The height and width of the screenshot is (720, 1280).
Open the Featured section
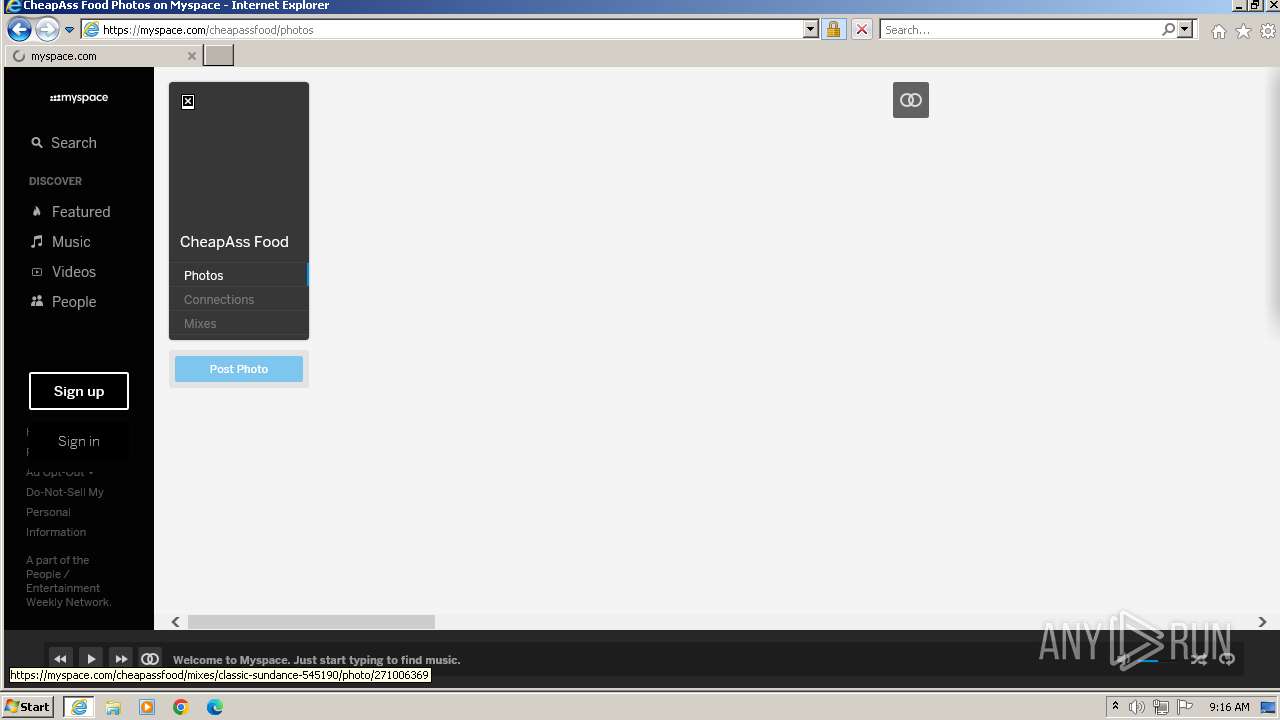(x=71, y=212)
